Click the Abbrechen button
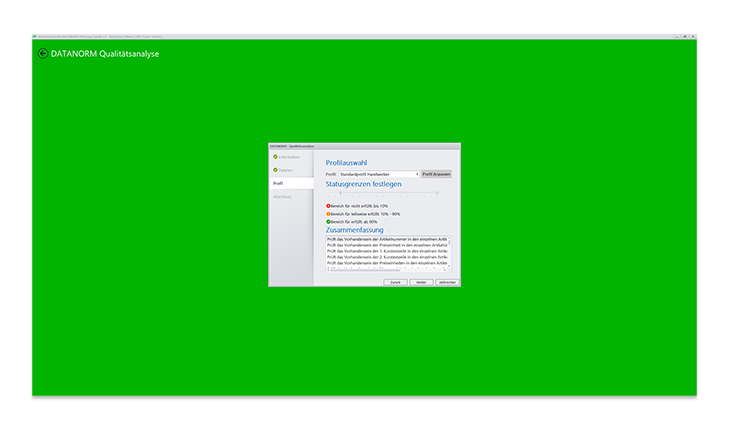Screen dimensions: 729x430 click(447, 282)
